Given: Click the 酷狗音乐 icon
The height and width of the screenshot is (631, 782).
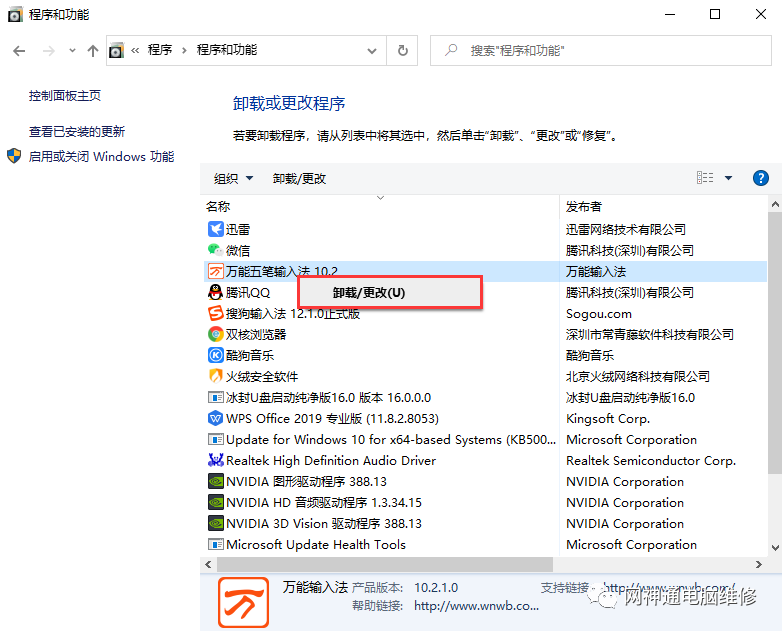Looking at the screenshot, I should (x=215, y=355).
